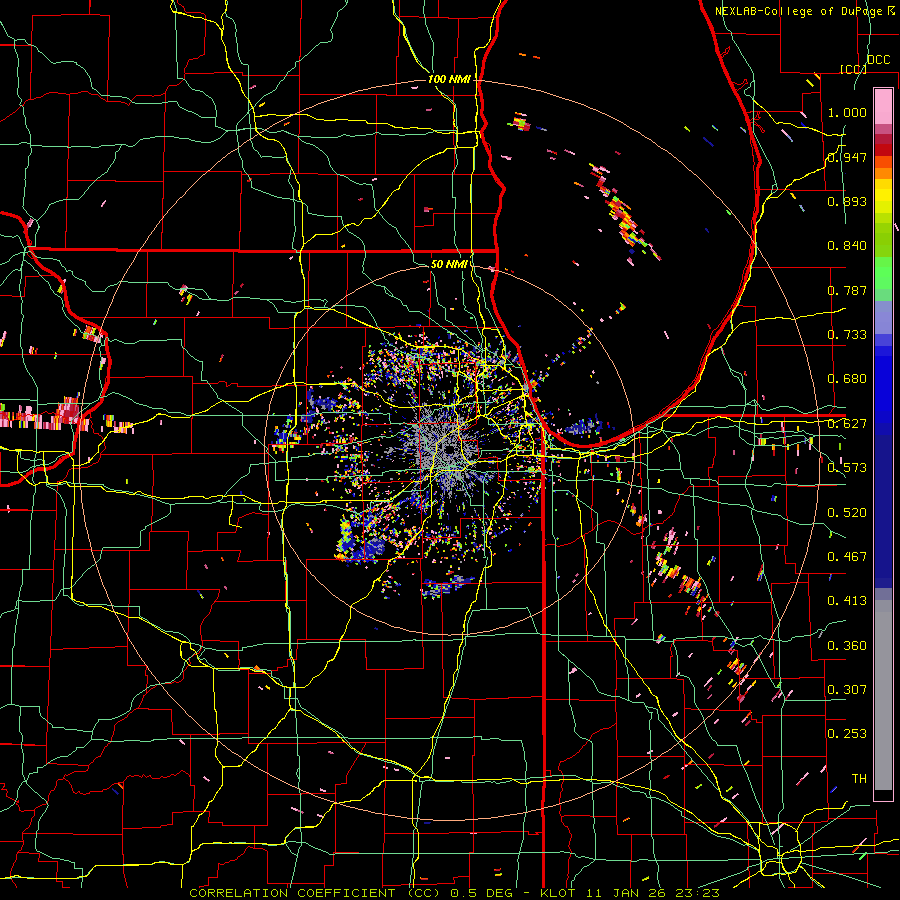Viewport: 900px width, 900px height.
Task: Select the bright green segment of color bar
Action: pos(883,273)
